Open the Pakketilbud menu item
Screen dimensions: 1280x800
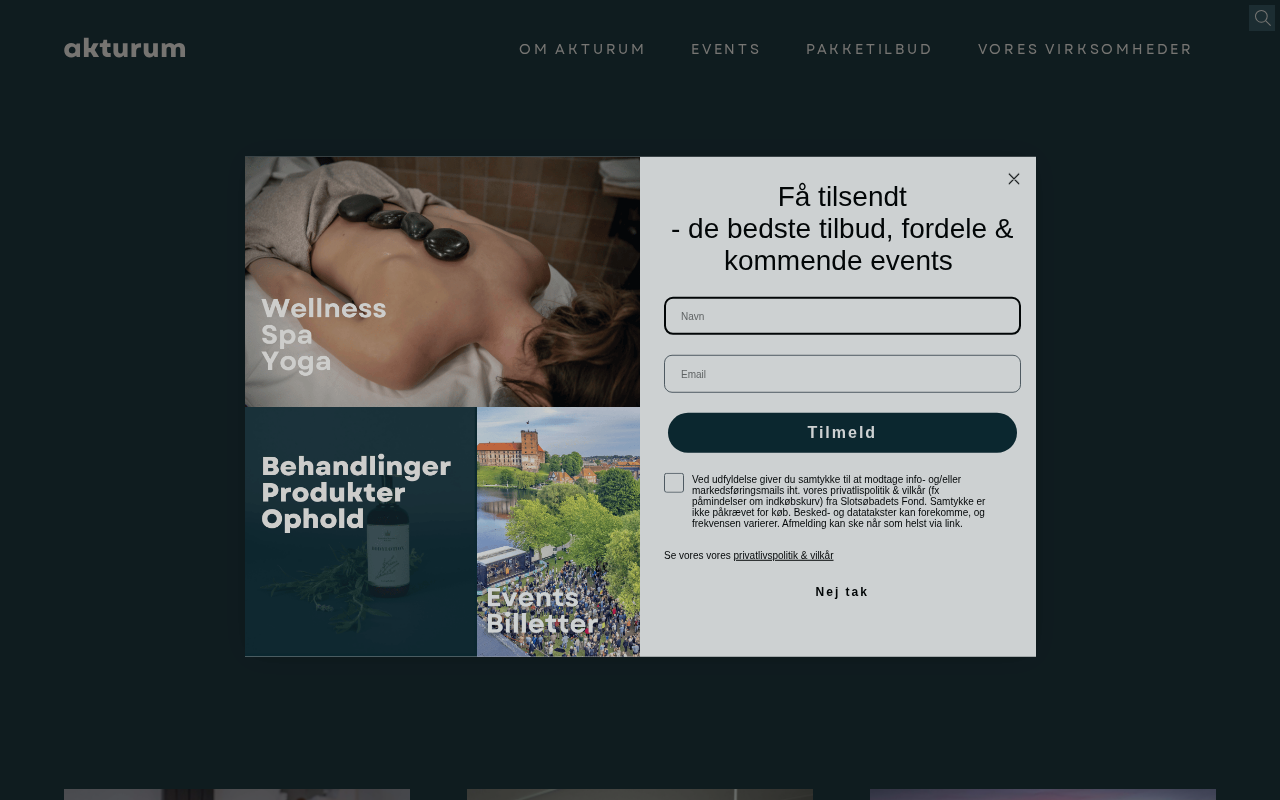coord(869,49)
